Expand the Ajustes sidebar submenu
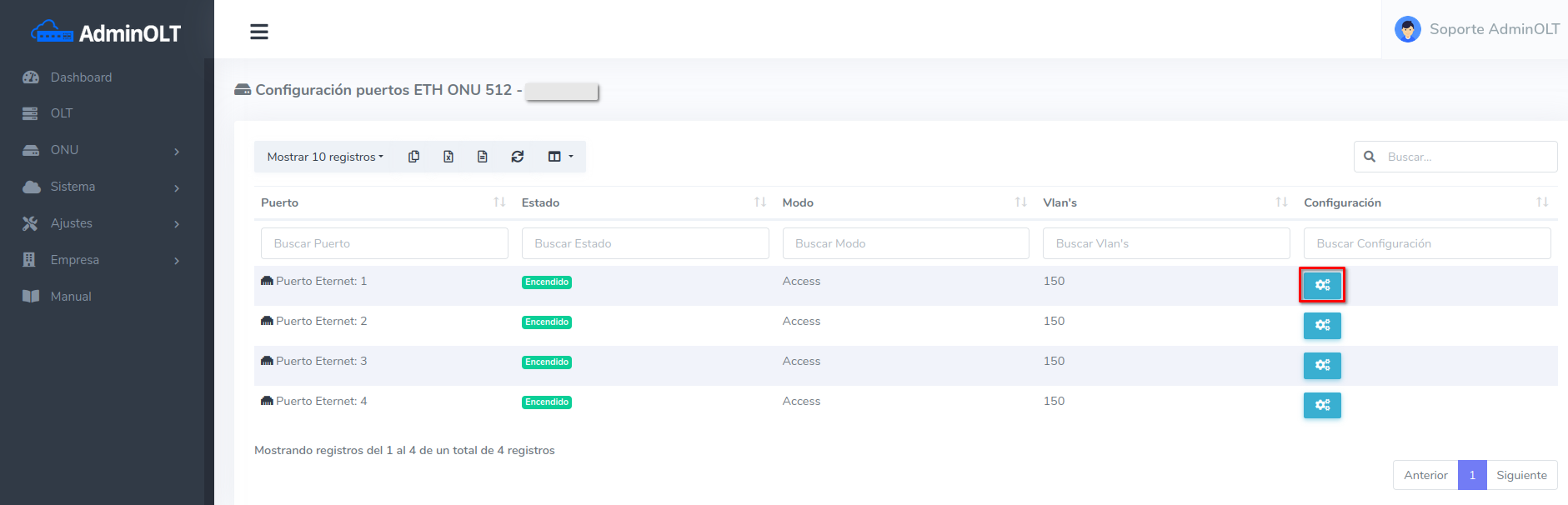 point(102,223)
